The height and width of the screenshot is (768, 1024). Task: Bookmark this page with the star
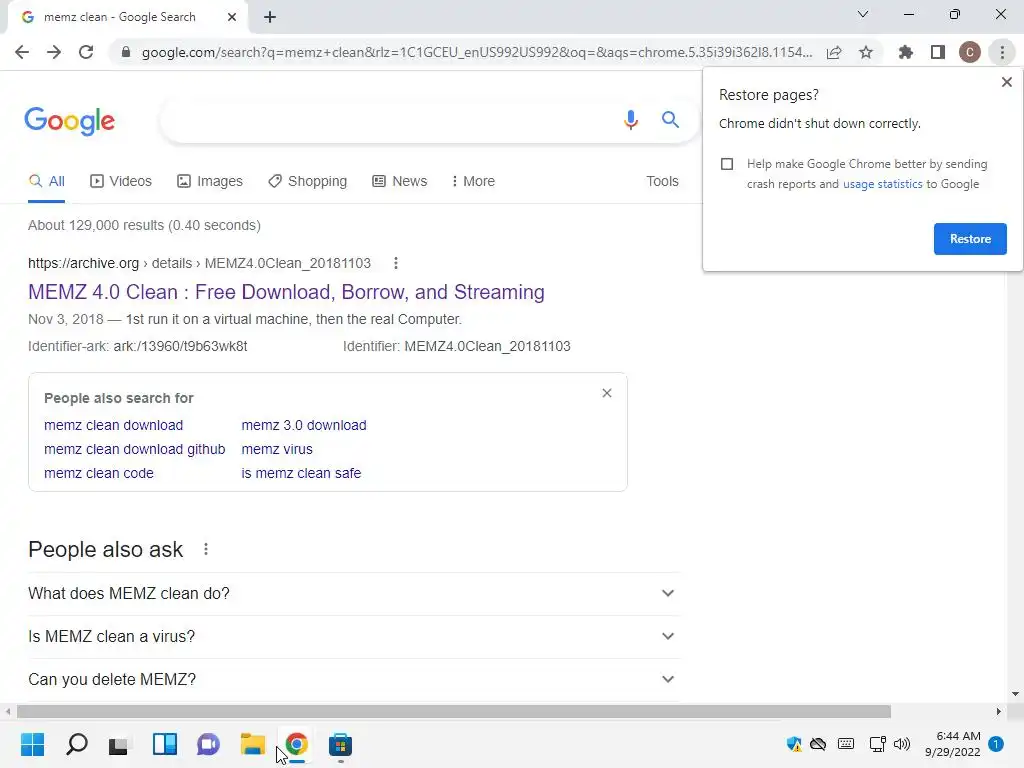pos(866,52)
